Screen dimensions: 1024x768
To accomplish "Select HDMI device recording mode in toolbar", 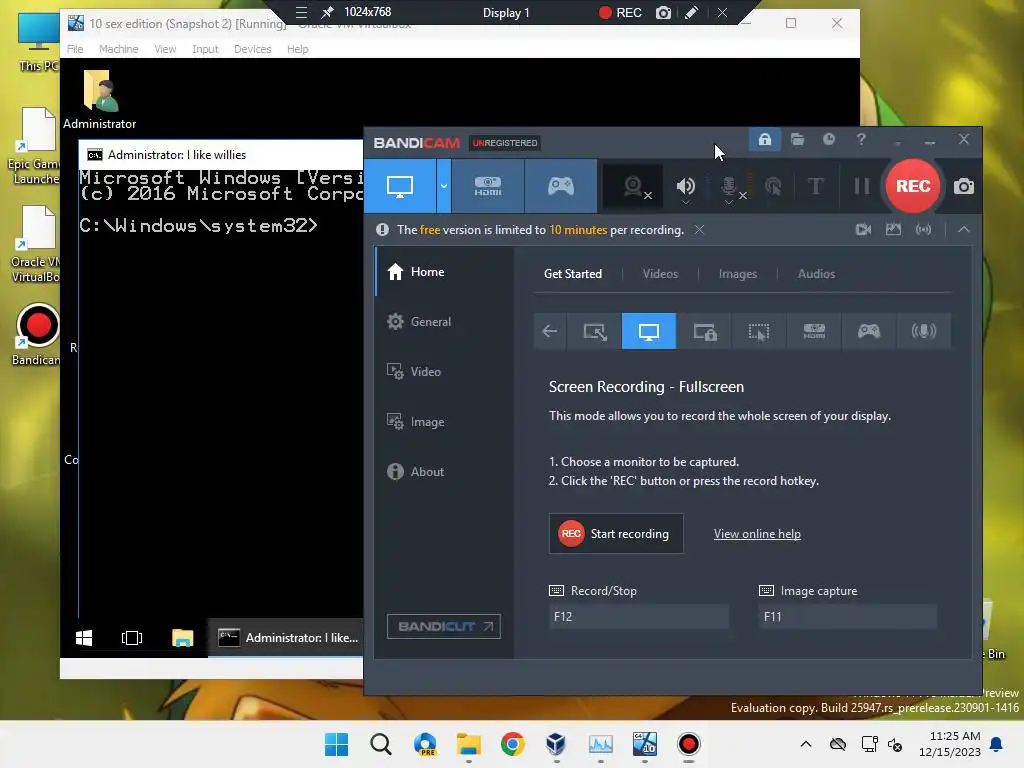I will pos(488,186).
